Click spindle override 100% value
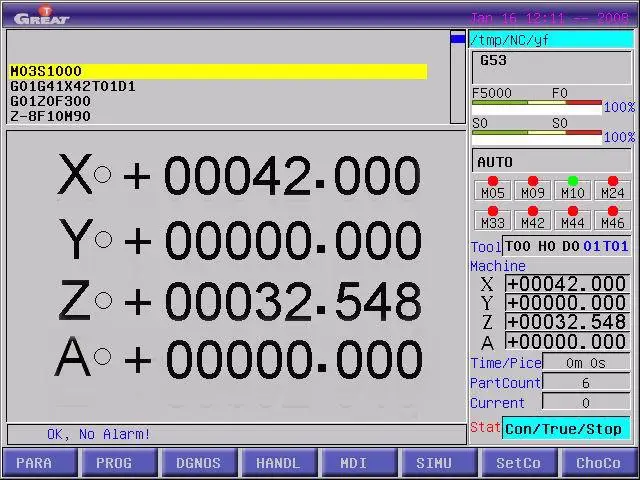This screenshot has height=480, width=640. click(619, 138)
